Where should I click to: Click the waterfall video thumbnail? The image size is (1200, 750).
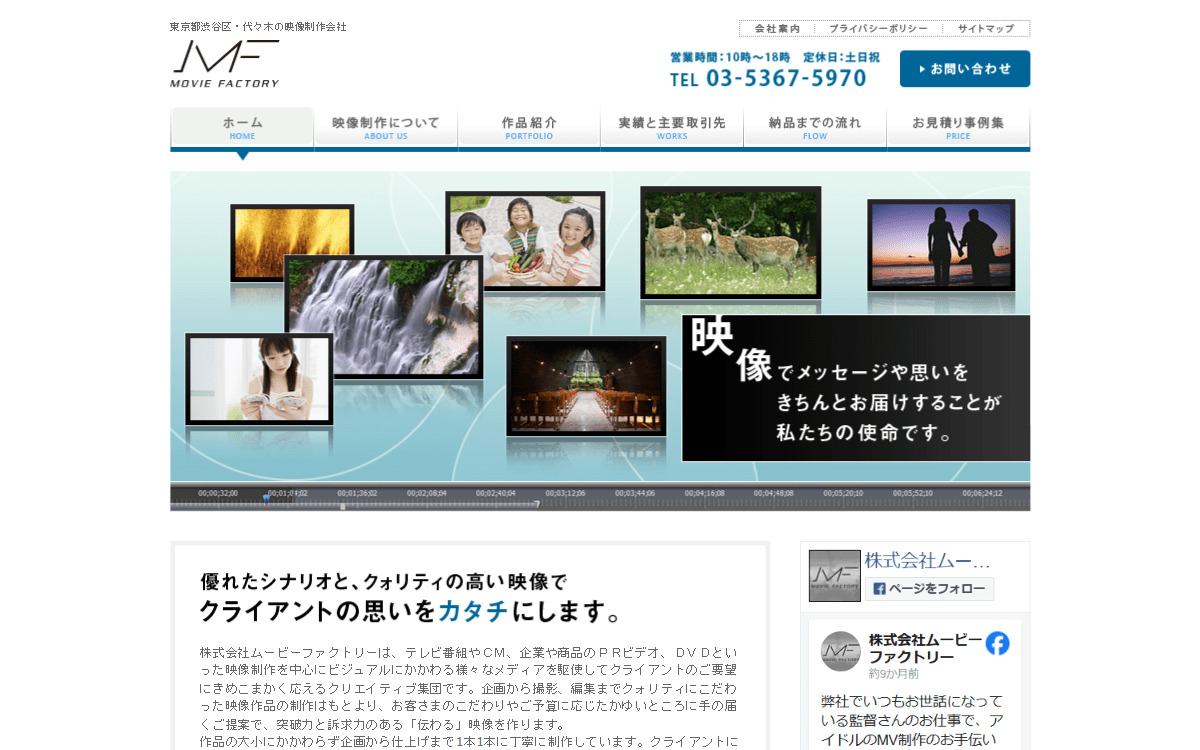pos(384,317)
